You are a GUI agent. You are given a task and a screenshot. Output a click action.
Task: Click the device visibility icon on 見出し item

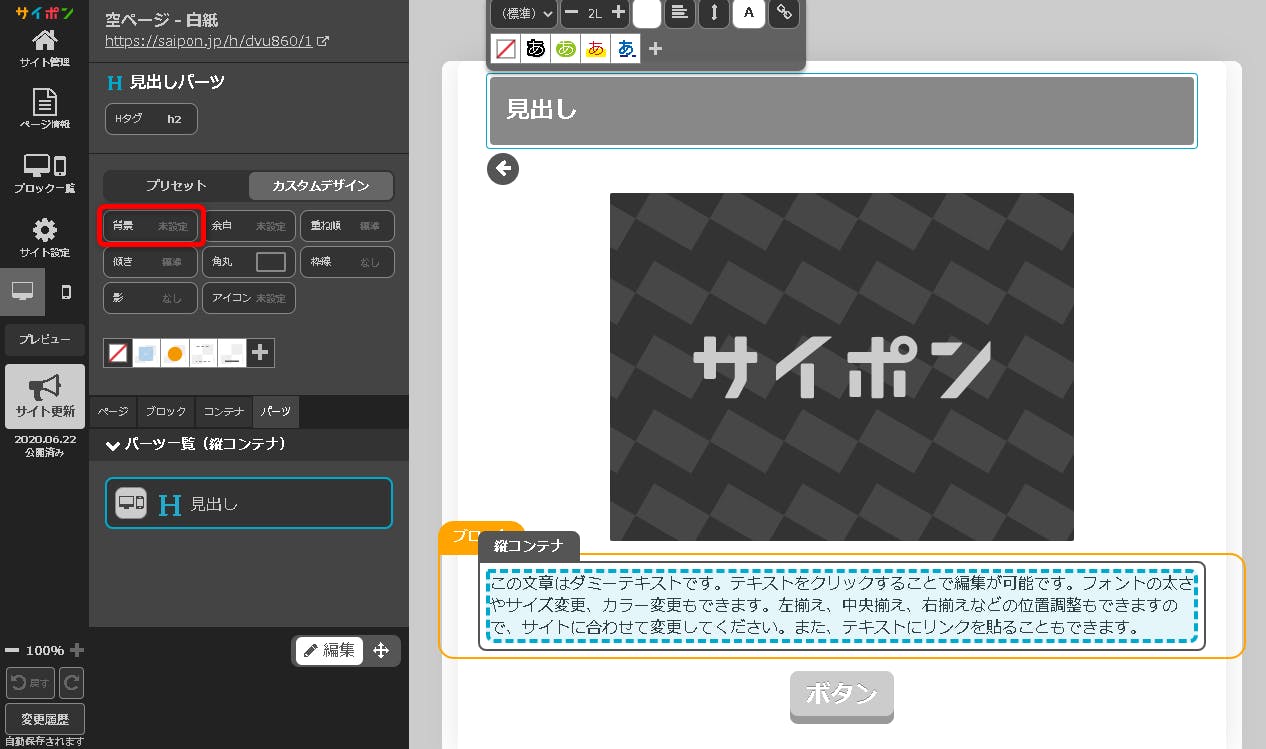tap(131, 504)
